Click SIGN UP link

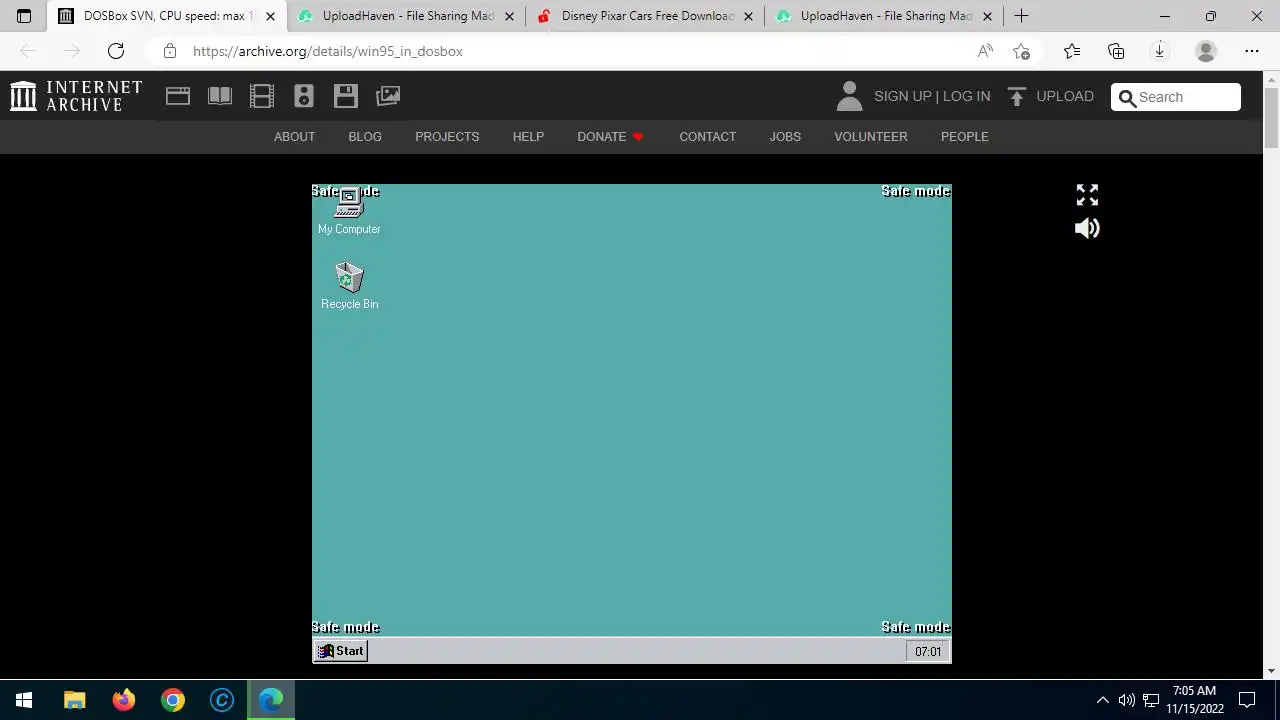click(903, 96)
